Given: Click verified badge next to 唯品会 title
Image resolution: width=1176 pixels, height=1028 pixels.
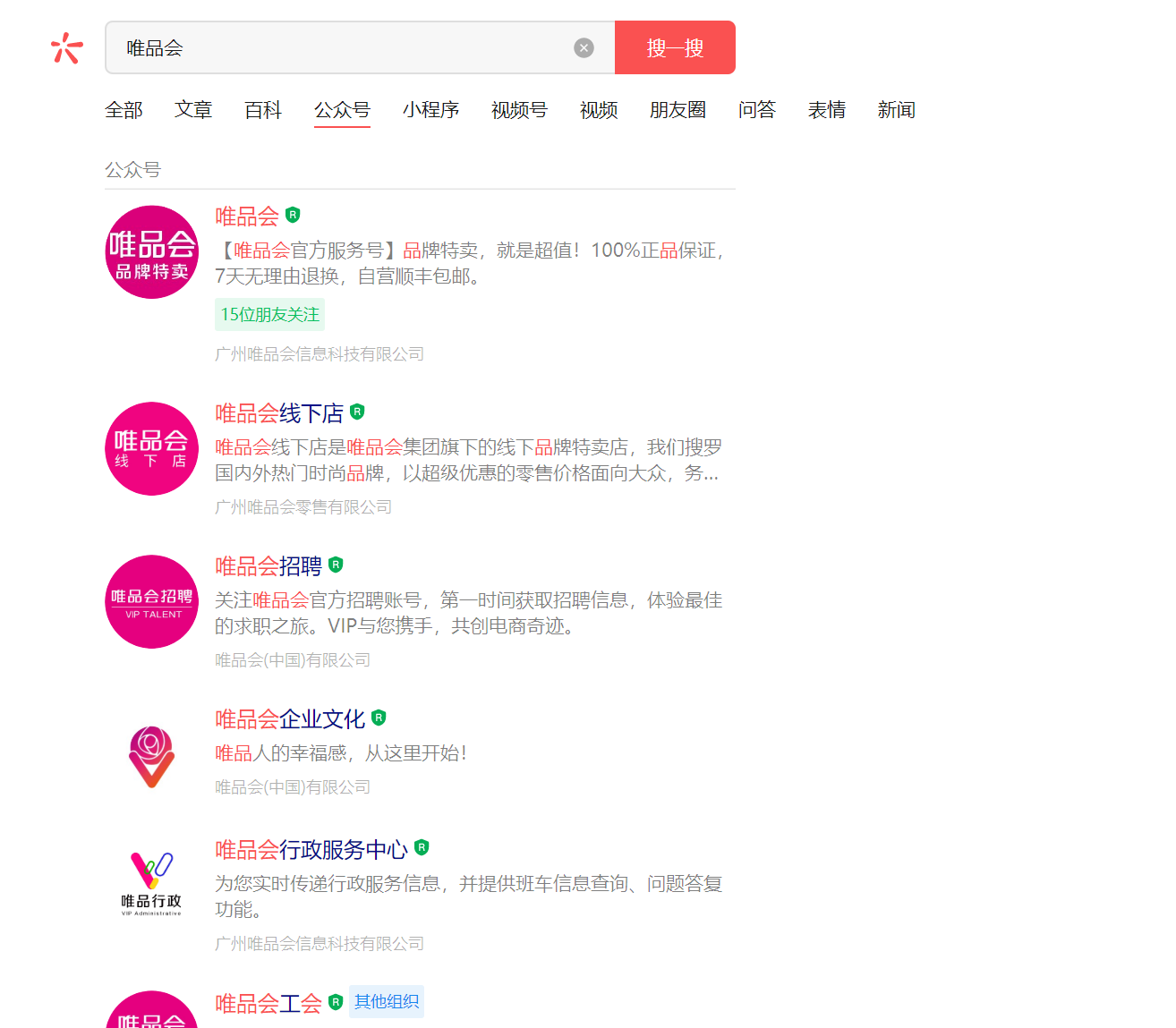Looking at the screenshot, I should 293,215.
